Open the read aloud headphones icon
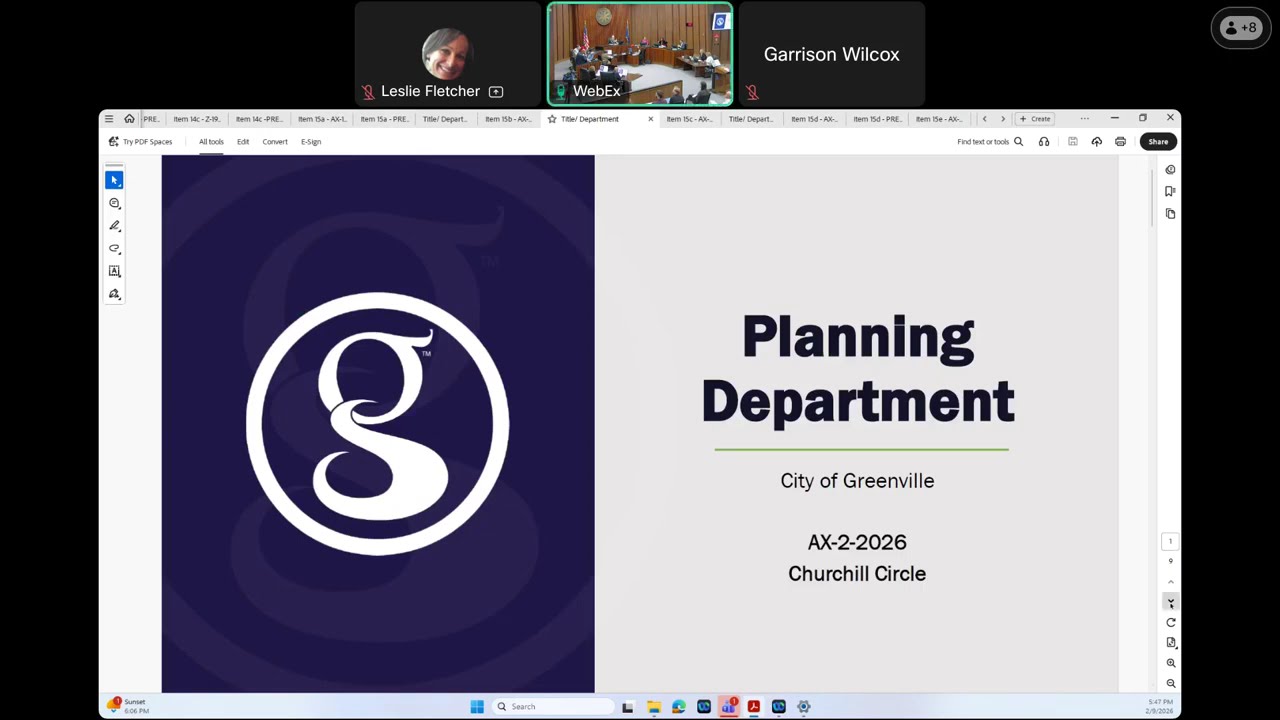Screen dimensions: 1280x720 point(1044,142)
